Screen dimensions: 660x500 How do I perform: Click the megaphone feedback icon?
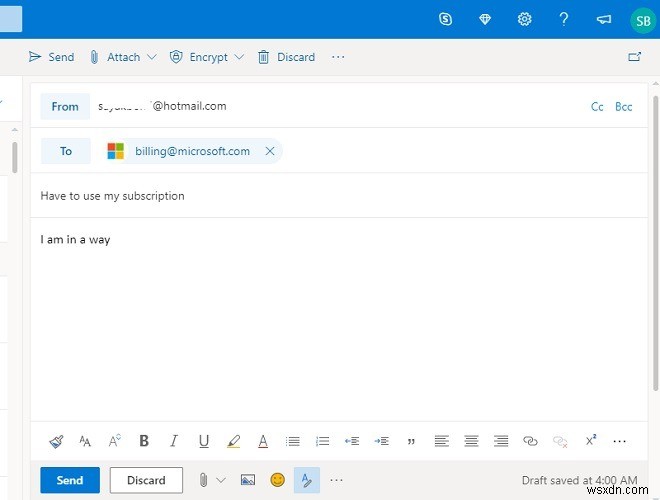pos(604,19)
